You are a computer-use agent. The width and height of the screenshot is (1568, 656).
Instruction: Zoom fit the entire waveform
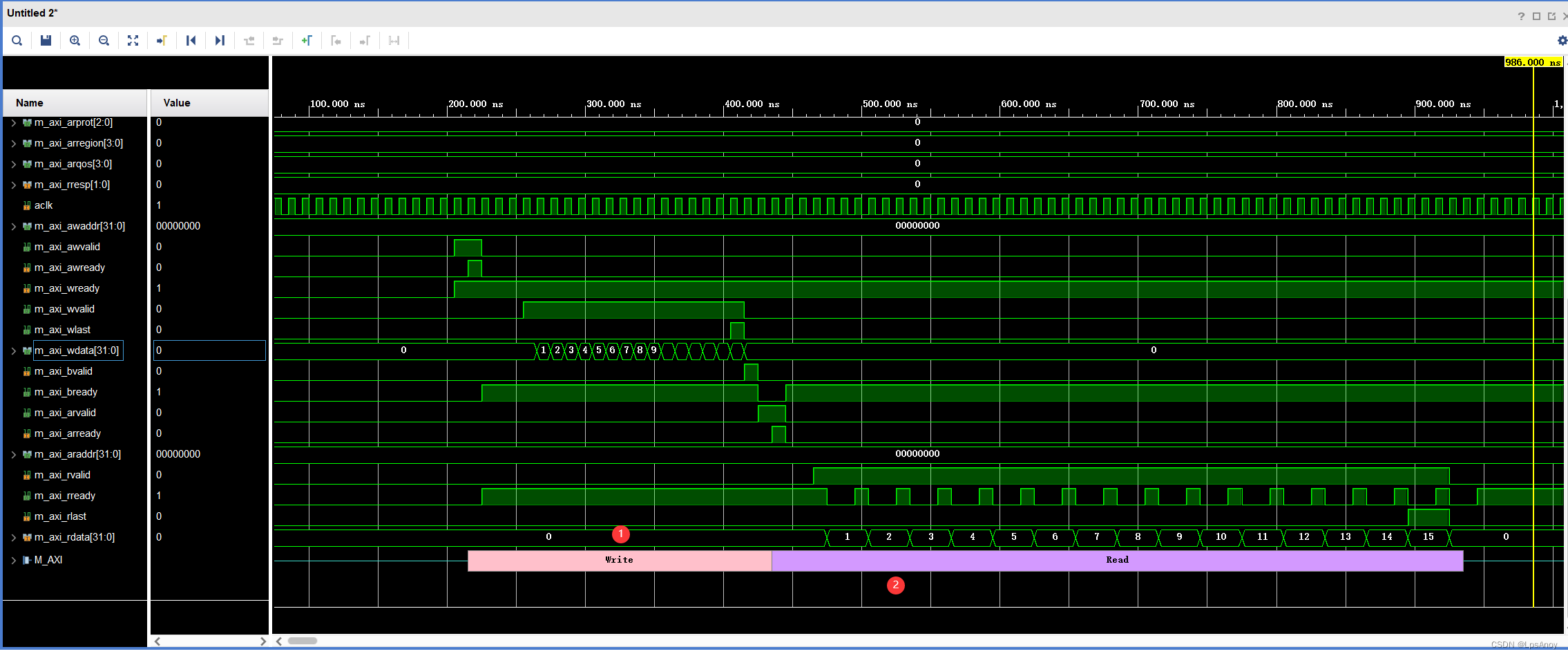point(133,40)
